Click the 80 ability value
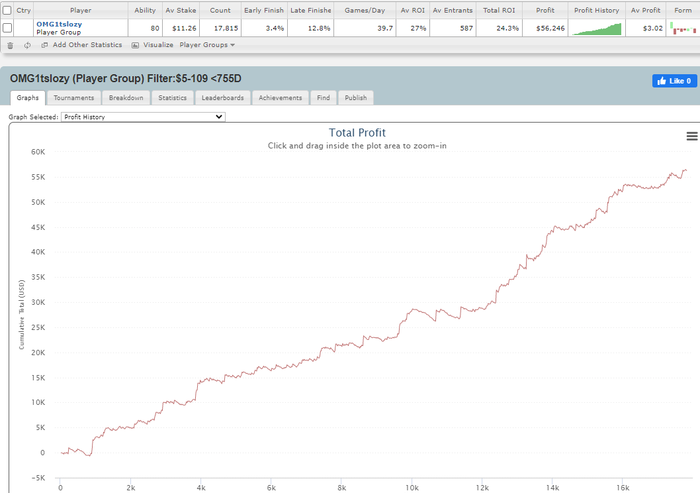Viewport: 700px width, 493px height. 155,28
